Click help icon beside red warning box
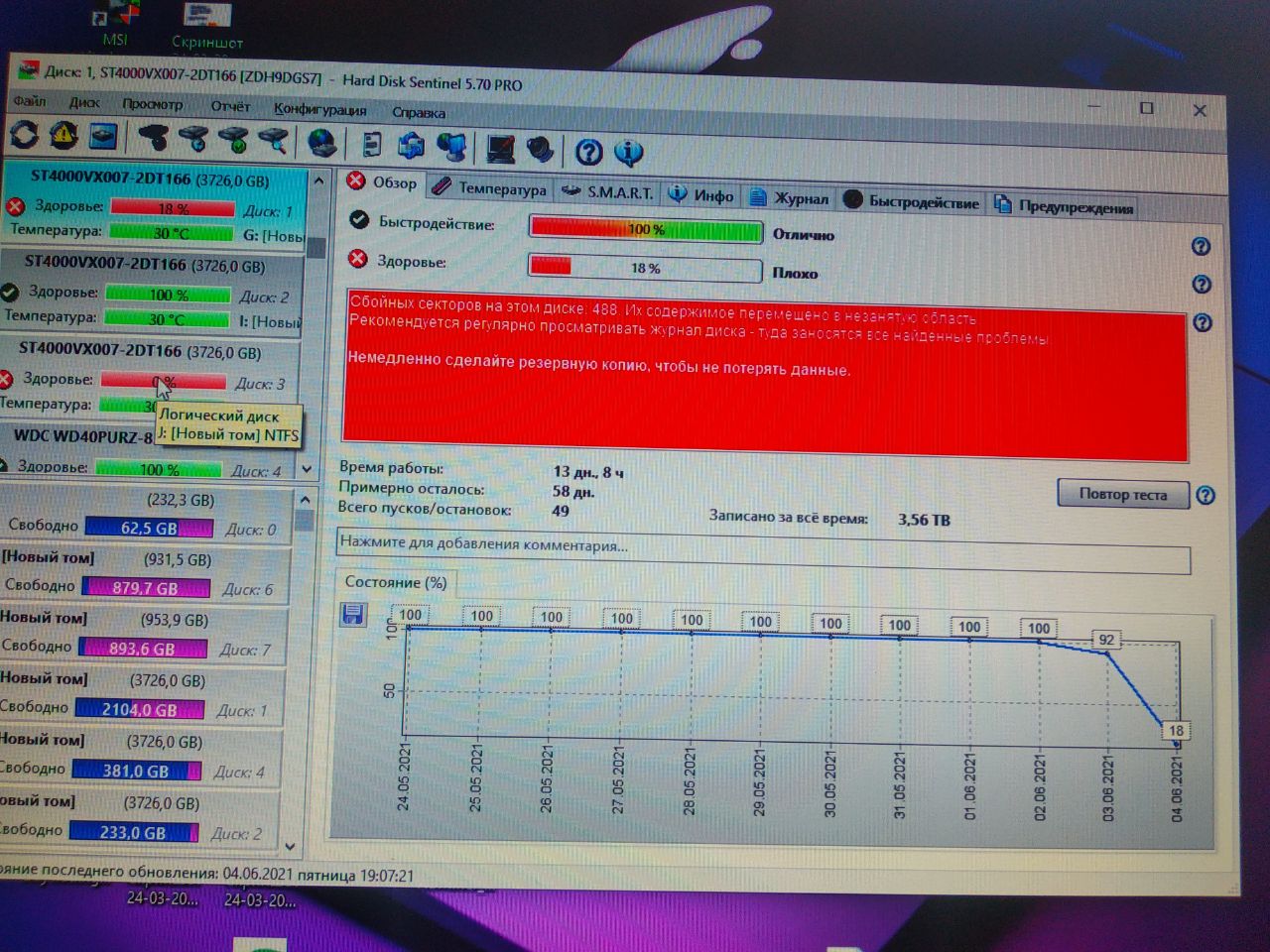 click(1203, 322)
